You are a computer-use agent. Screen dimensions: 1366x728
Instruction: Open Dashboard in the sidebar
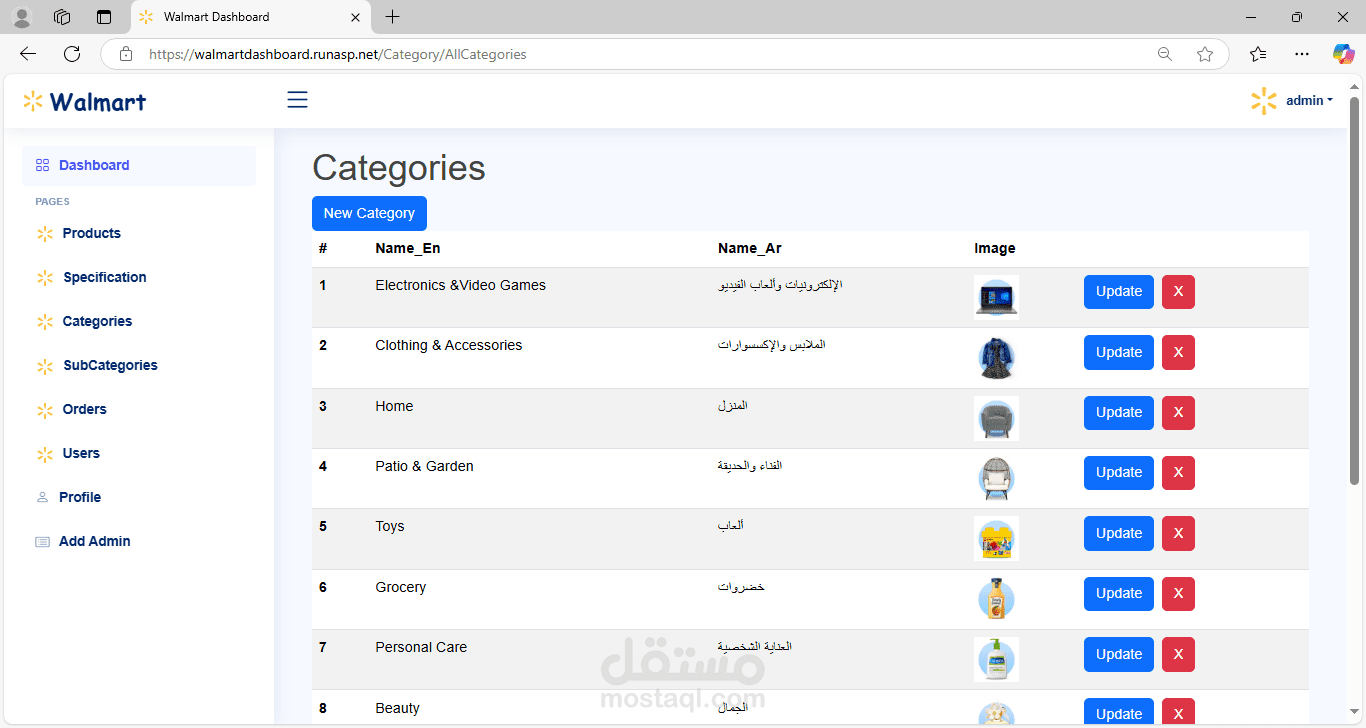139,166
